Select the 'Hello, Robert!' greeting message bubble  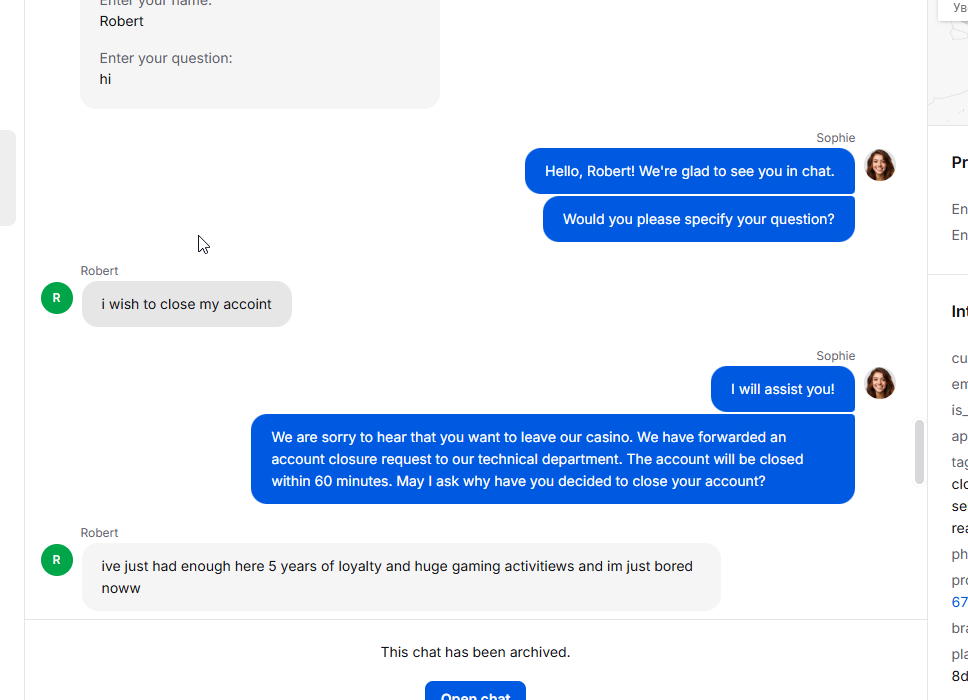pyautogui.click(x=690, y=171)
